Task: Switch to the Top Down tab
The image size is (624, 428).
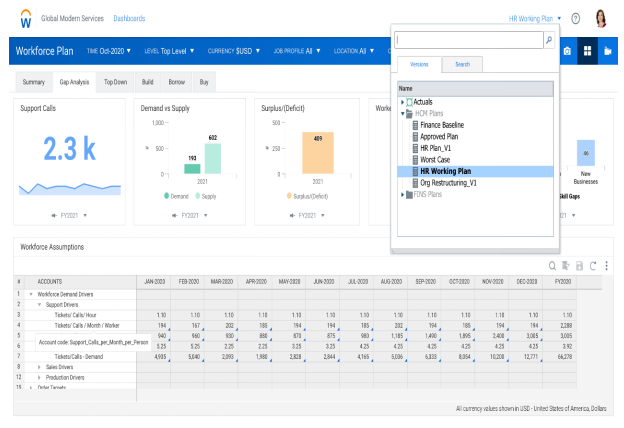Action: 115,82
